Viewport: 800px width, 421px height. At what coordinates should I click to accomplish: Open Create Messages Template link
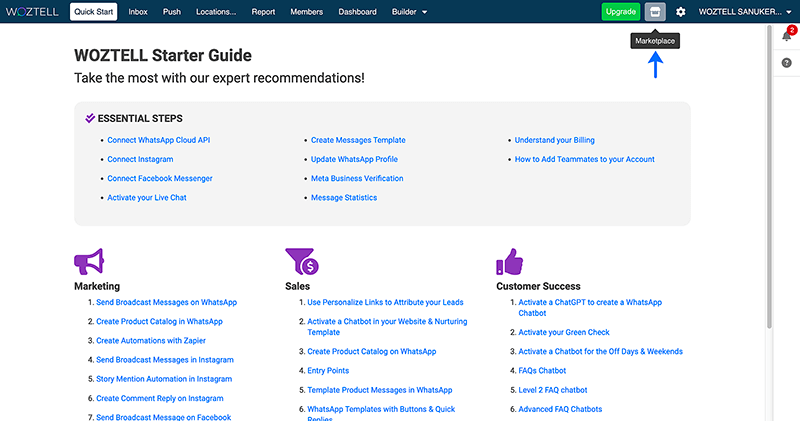(358, 140)
